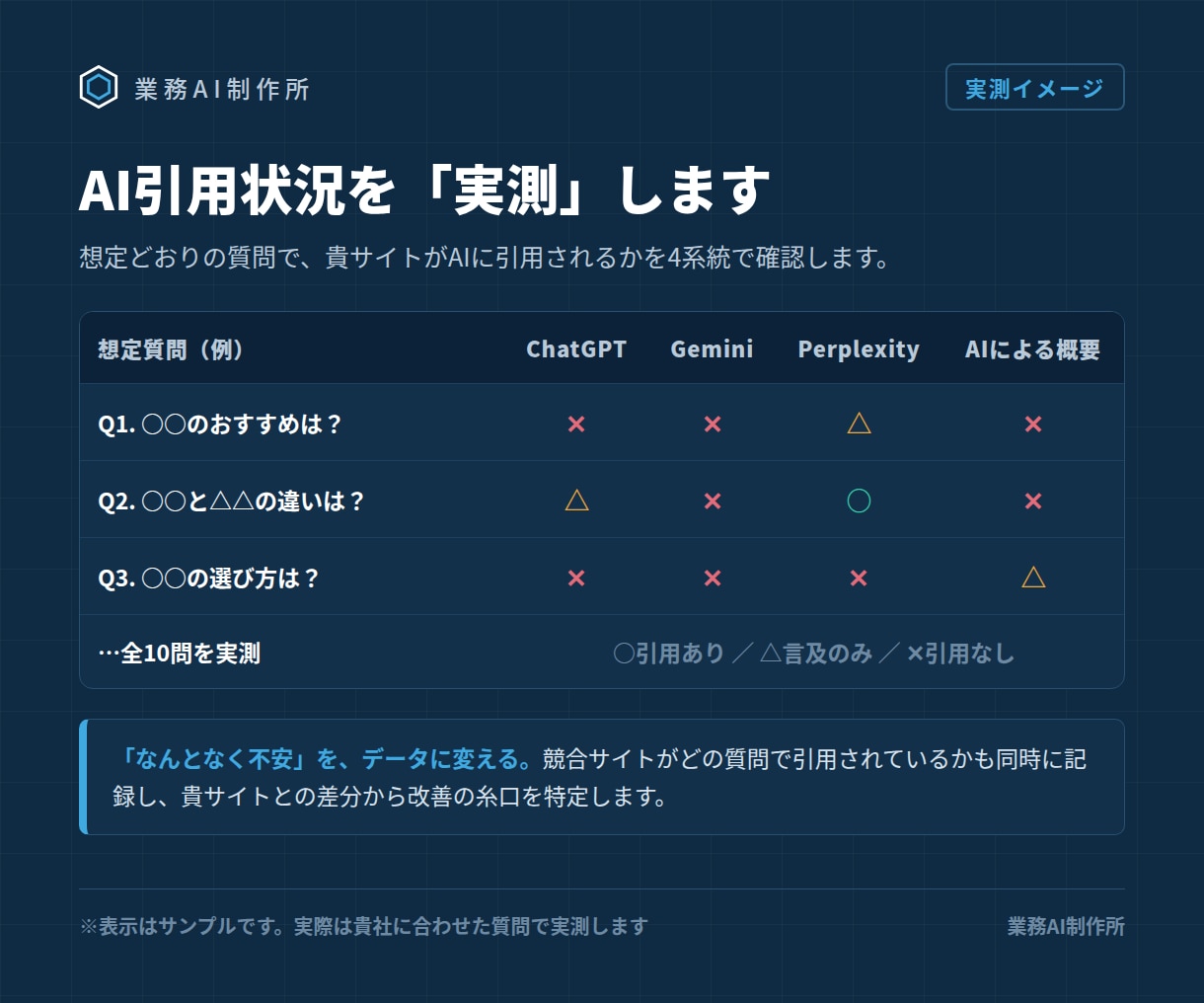The image size is (1204, 1003).
Task: Click the ○引用あり legend entry
Action: point(669,654)
